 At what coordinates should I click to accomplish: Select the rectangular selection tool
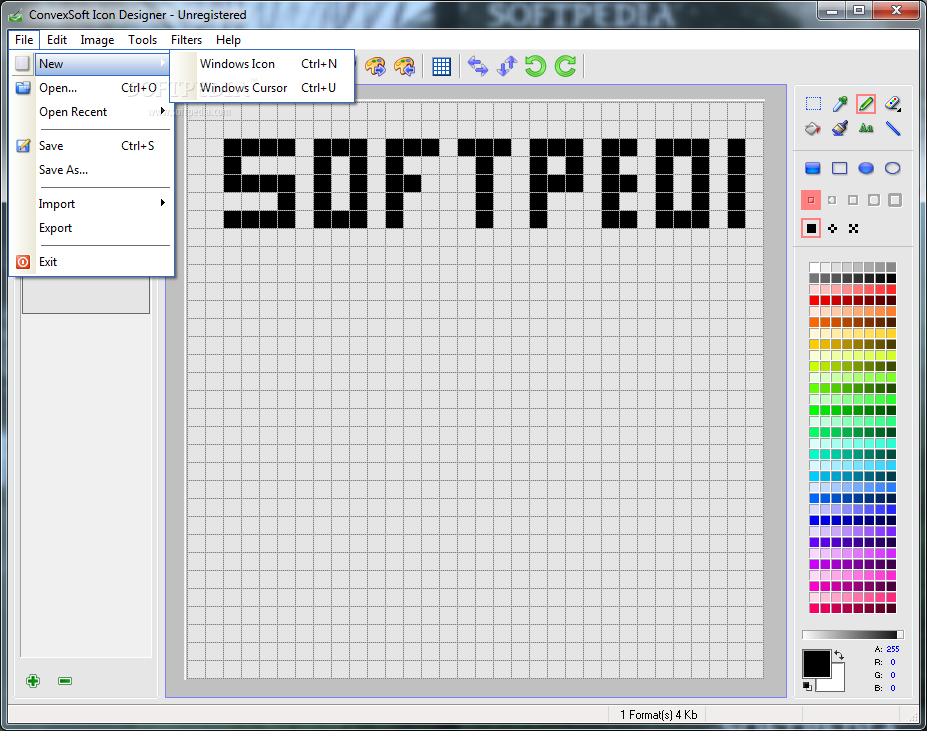click(x=813, y=104)
